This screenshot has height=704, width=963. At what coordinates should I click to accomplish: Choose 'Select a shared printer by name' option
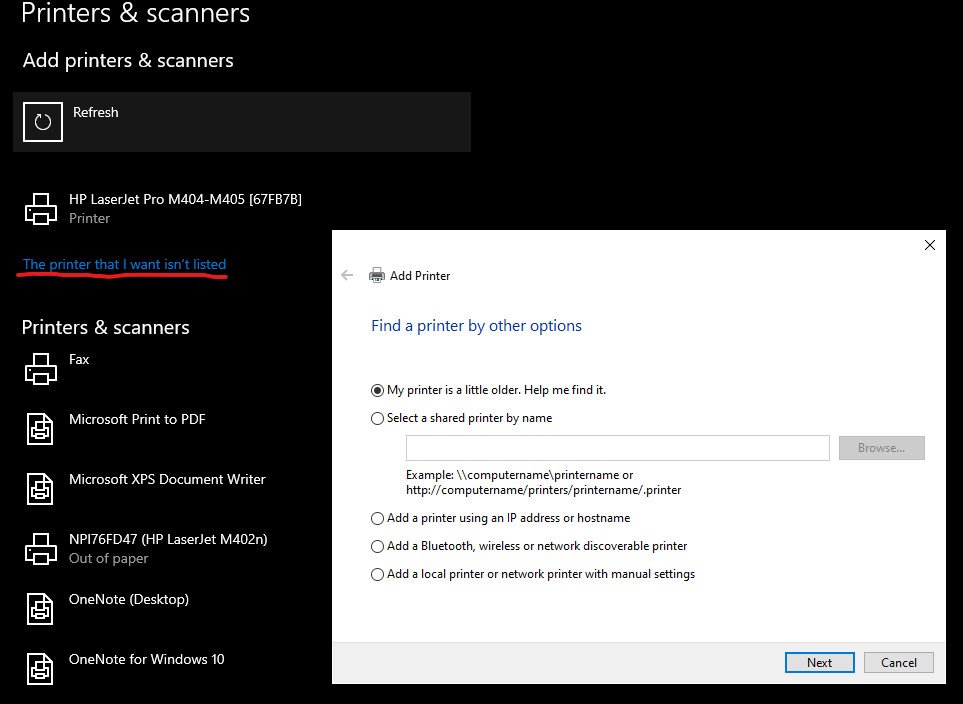(377, 418)
